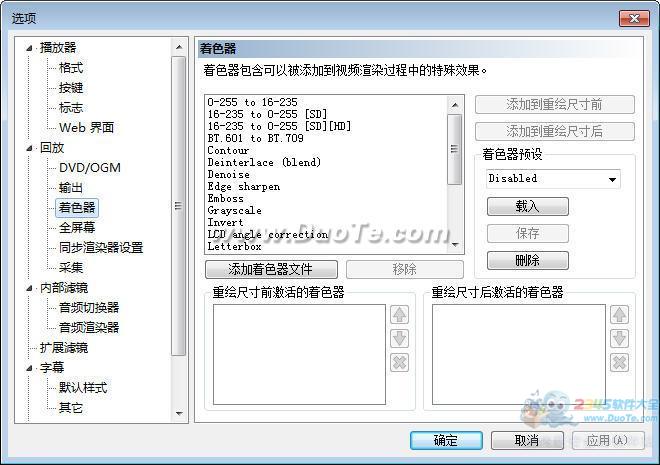Click the shader list scrollbar down arrow
This screenshot has height=465, width=660.
455,243
